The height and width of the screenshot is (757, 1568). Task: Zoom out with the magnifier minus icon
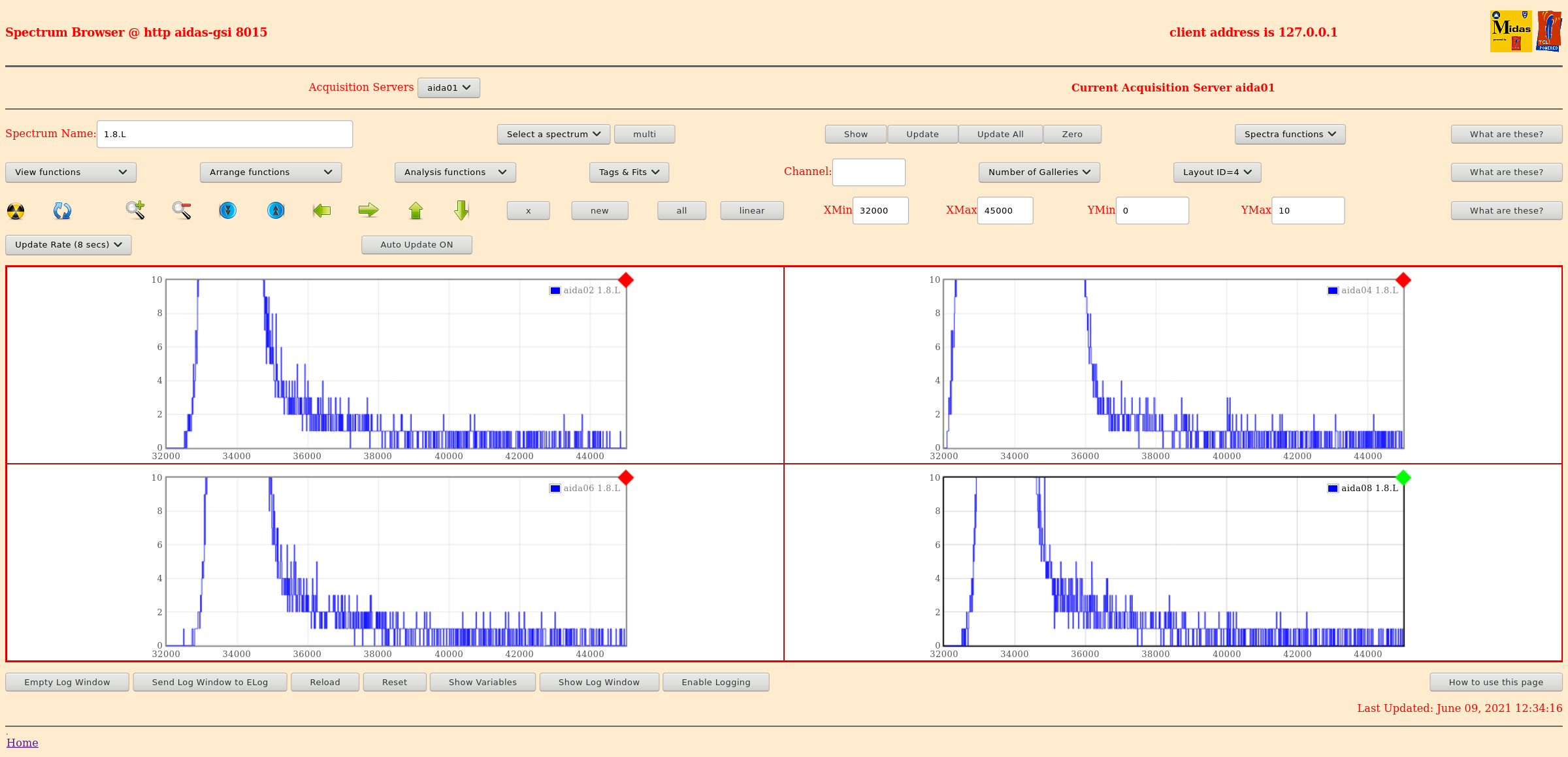[x=182, y=210]
